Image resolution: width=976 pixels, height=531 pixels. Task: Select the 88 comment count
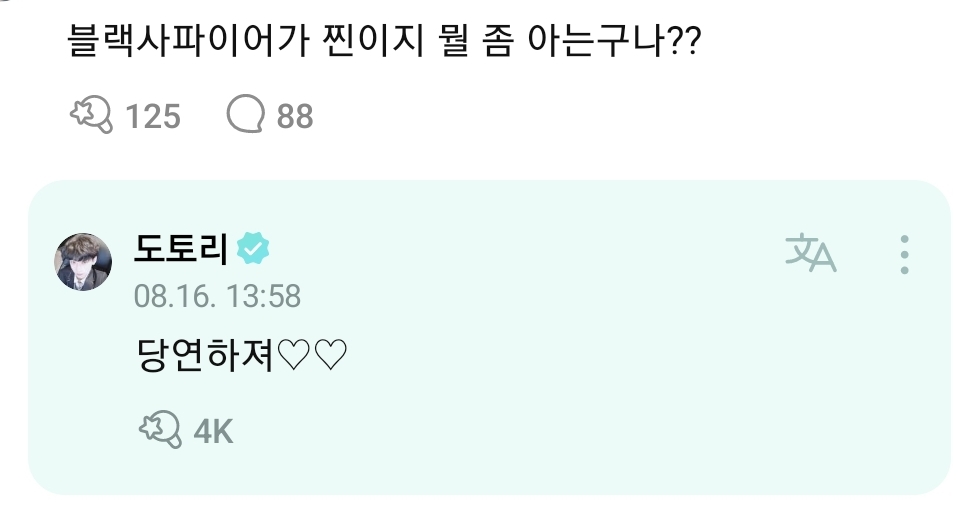point(295,117)
